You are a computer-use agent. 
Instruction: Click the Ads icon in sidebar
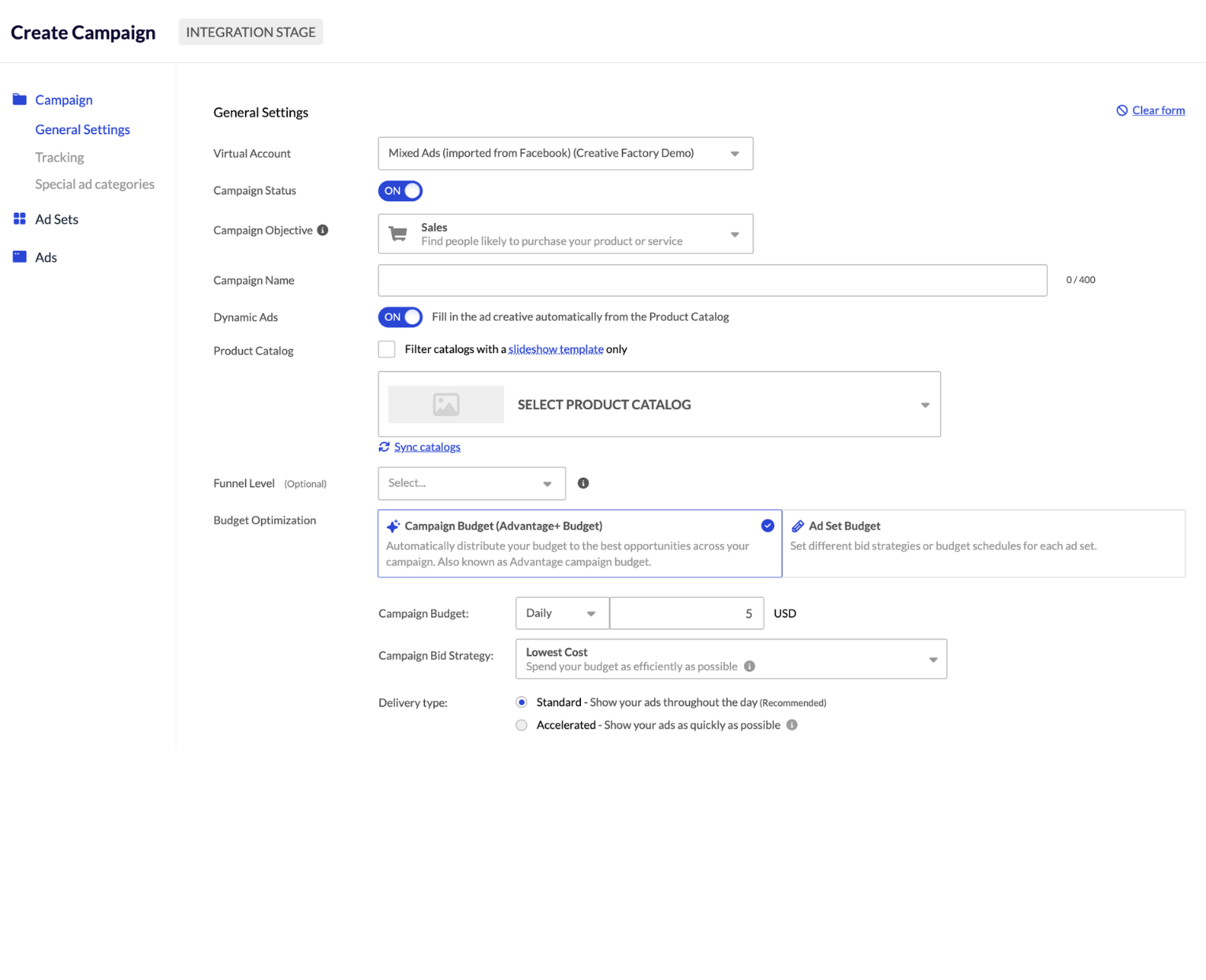coord(20,256)
